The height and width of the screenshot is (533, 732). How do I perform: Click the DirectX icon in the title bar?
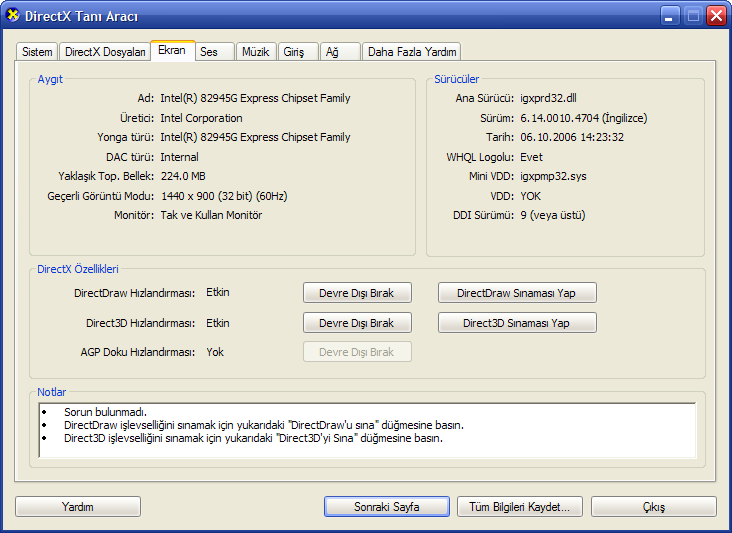click(x=13, y=15)
